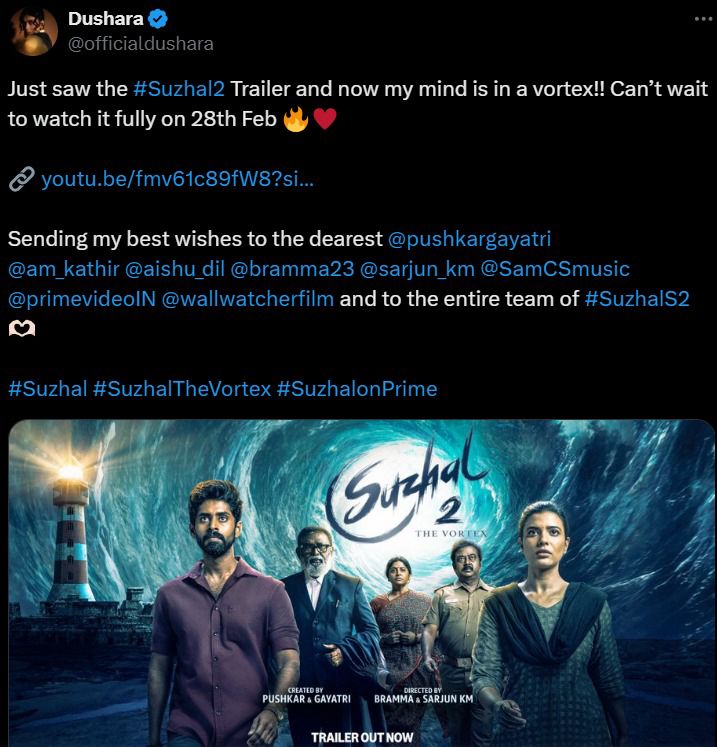
Task: Visit the @am_kathir profile mention
Action: [x=63, y=269]
